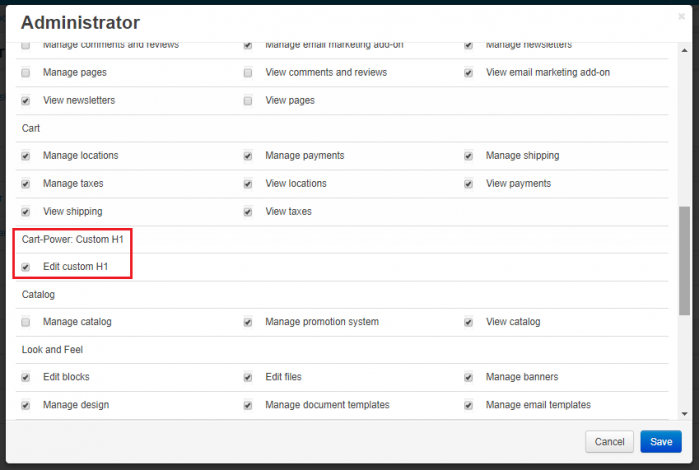Click the Look and Feel heading
700x470 pixels.
click(x=52, y=349)
